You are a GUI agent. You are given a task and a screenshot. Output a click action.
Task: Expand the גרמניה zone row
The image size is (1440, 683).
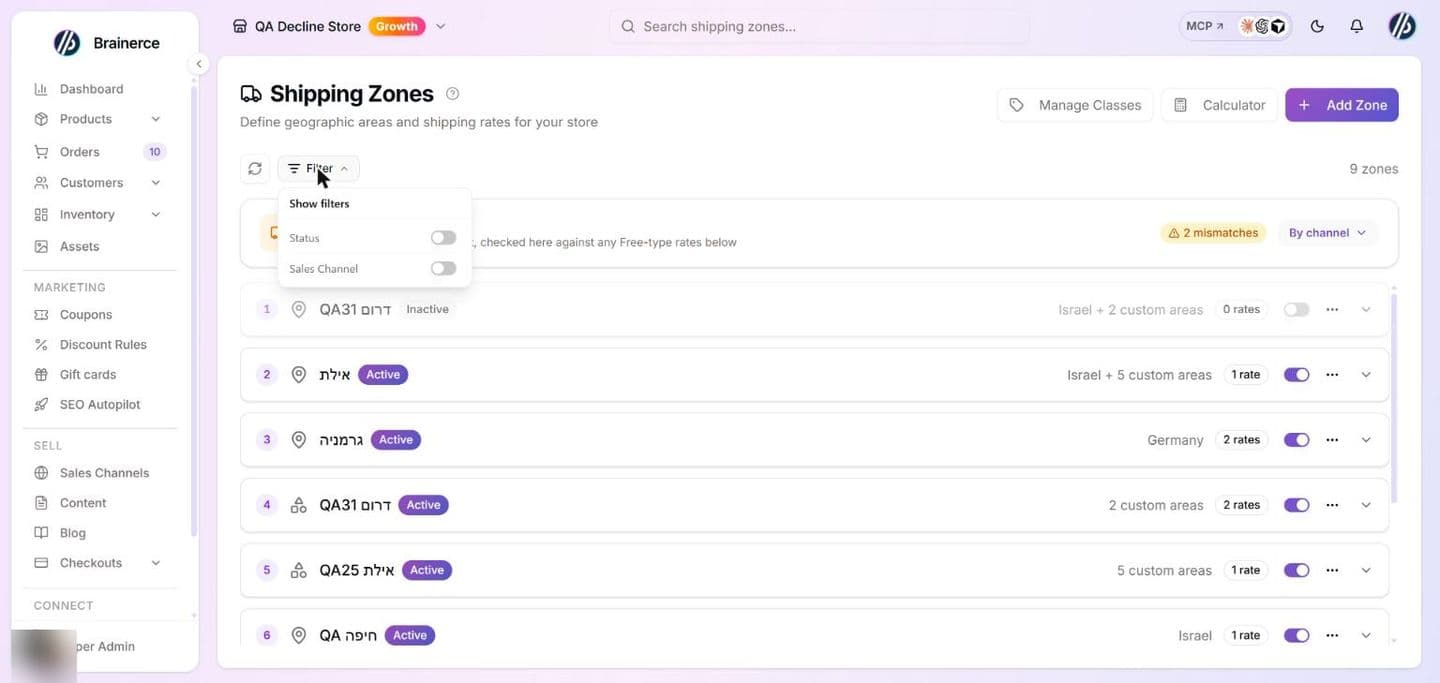pyautogui.click(x=1366, y=440)
